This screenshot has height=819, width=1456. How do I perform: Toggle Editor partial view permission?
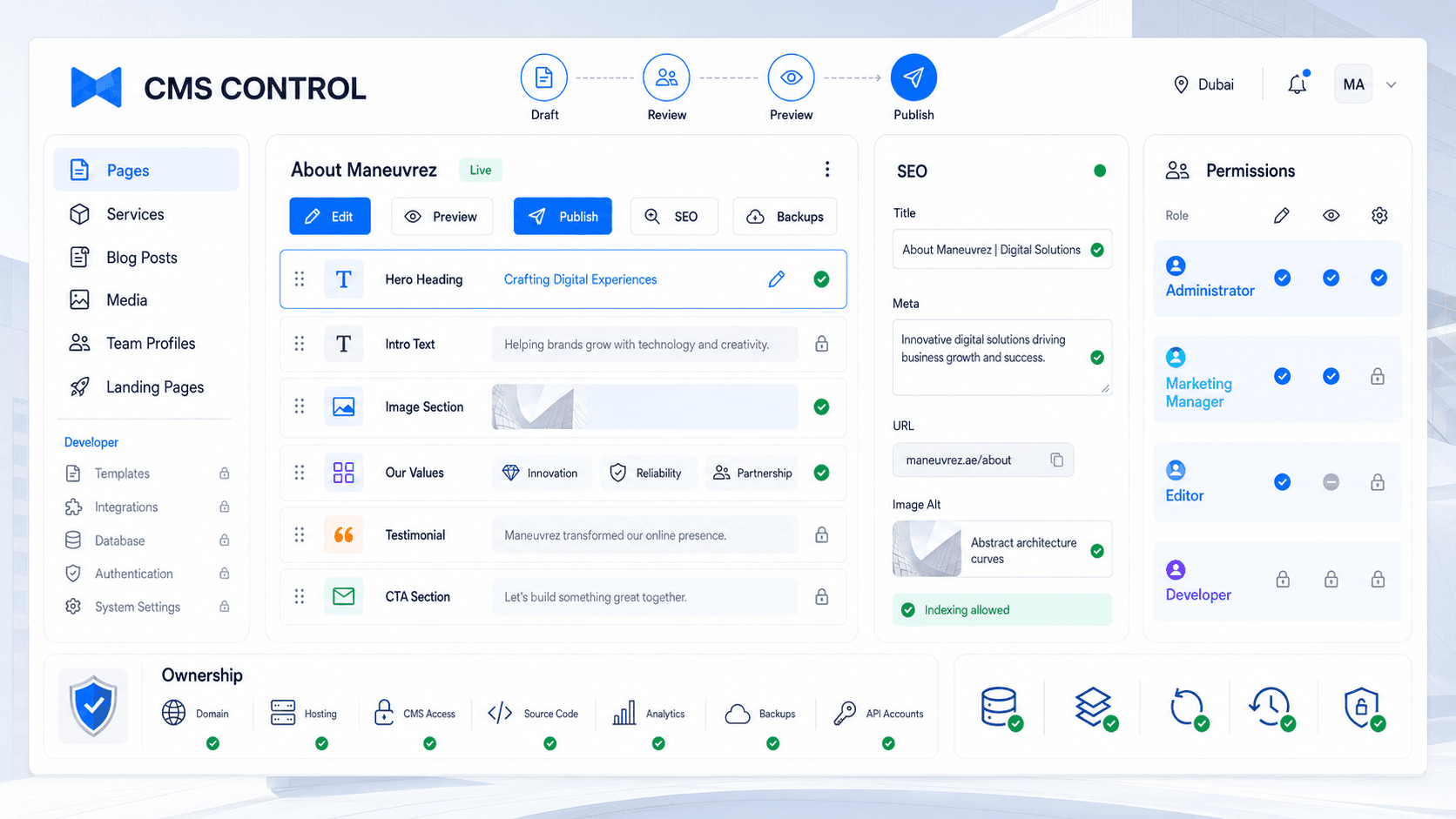[x=1331, y=481]
